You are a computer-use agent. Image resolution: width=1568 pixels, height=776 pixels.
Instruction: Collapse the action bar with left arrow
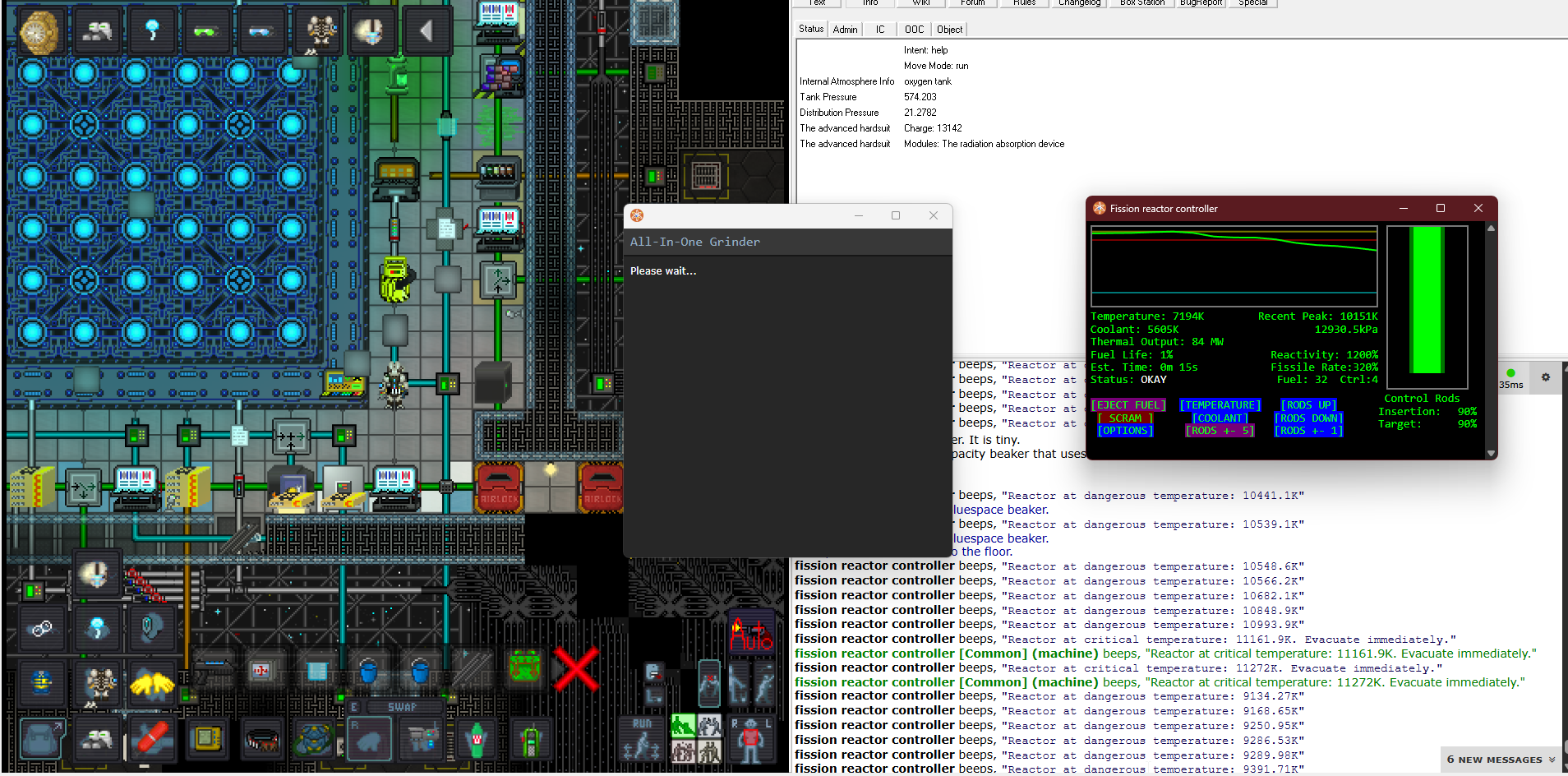(427, 32)
